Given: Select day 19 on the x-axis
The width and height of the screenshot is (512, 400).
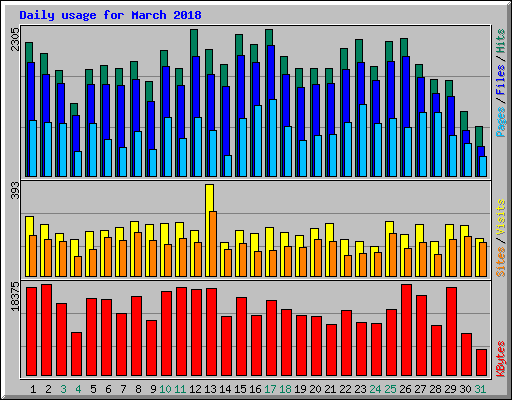Looking at the screenshot, I should click(300, 389).
